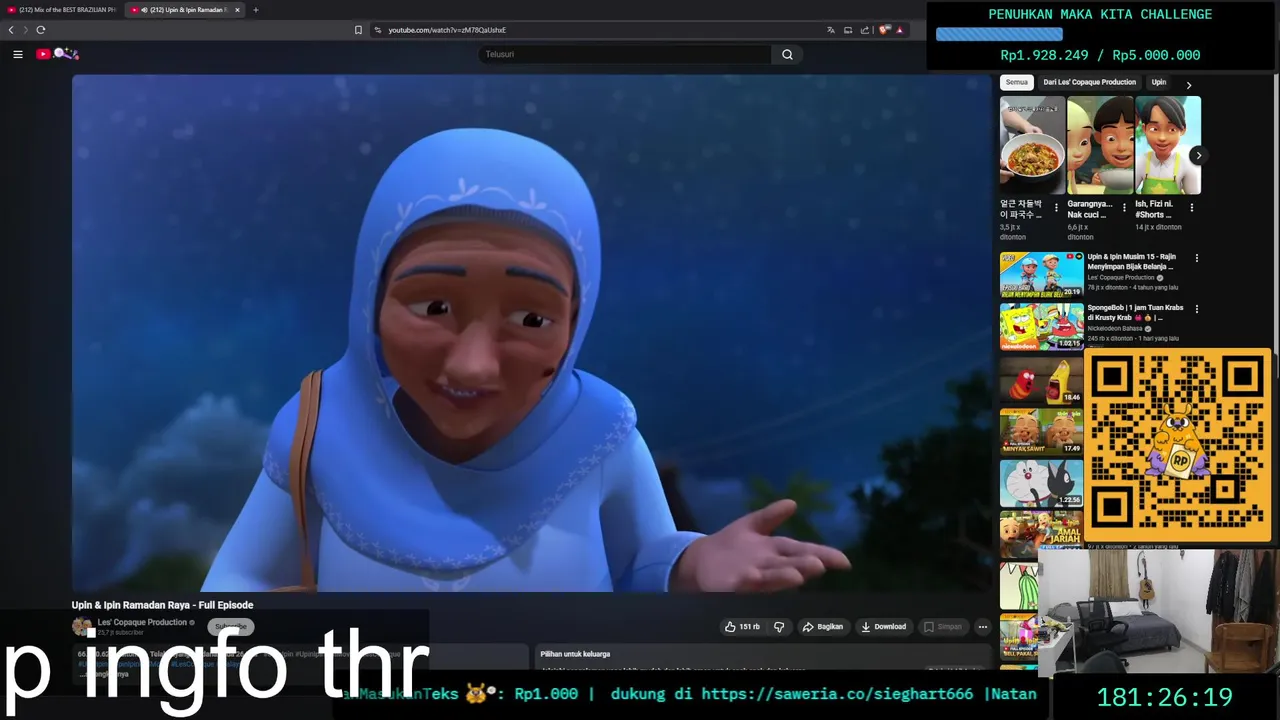Click the Brave Rewards triangle icon
The height and width of the screenshot is (720, 1280).
pyautogui.click(x=899, y=30)
